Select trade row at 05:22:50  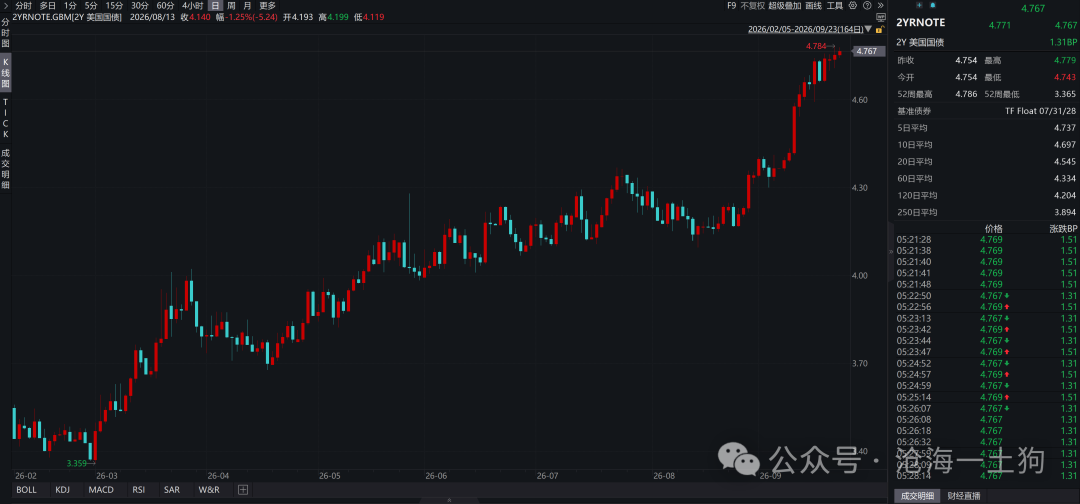(986, 295)
